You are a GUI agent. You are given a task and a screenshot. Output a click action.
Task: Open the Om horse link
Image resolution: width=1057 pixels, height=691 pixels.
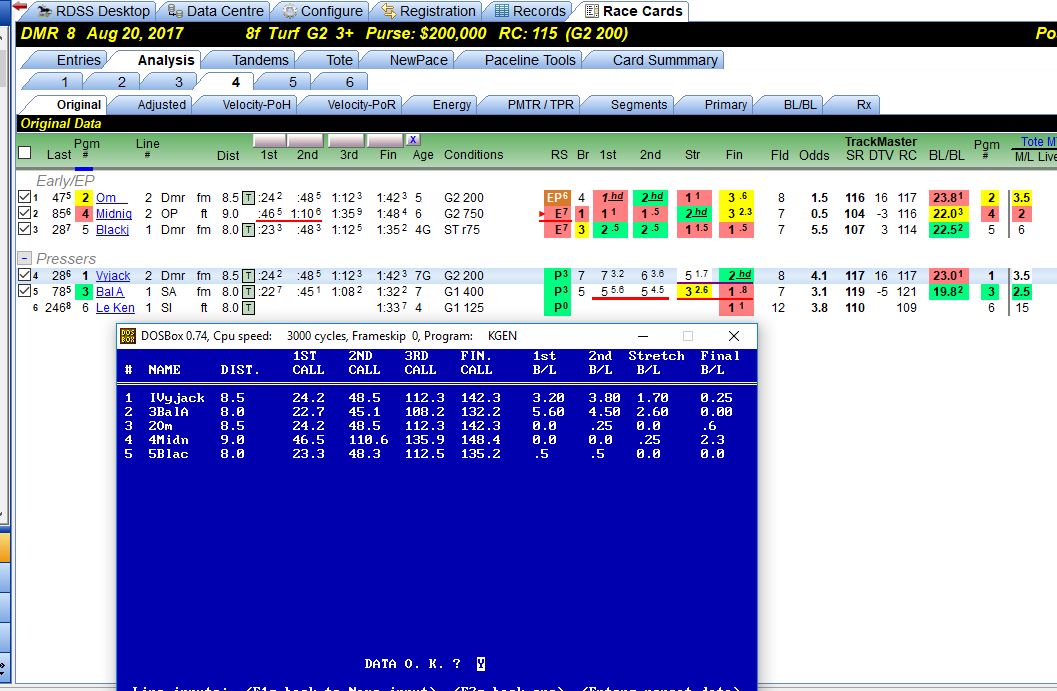[111, 198]
